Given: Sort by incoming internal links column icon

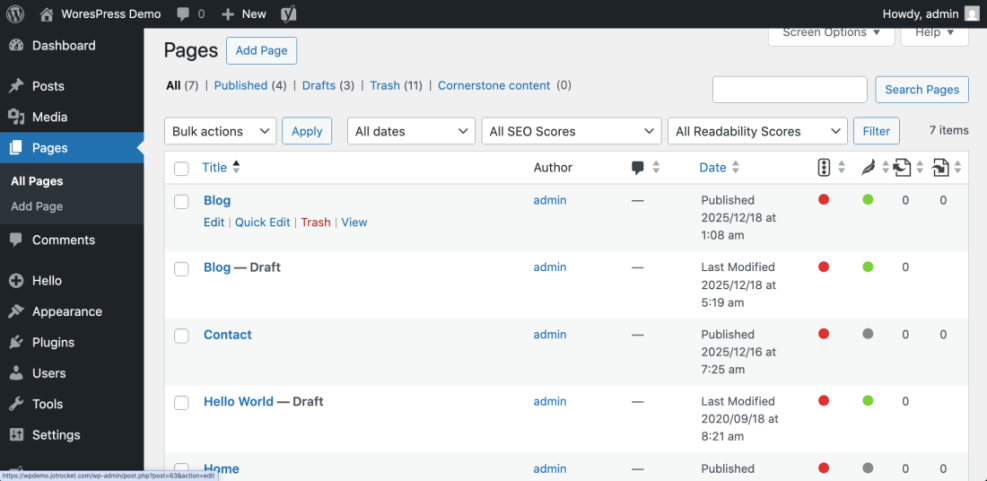Looking at the screenshot, I should pos(940,167).
